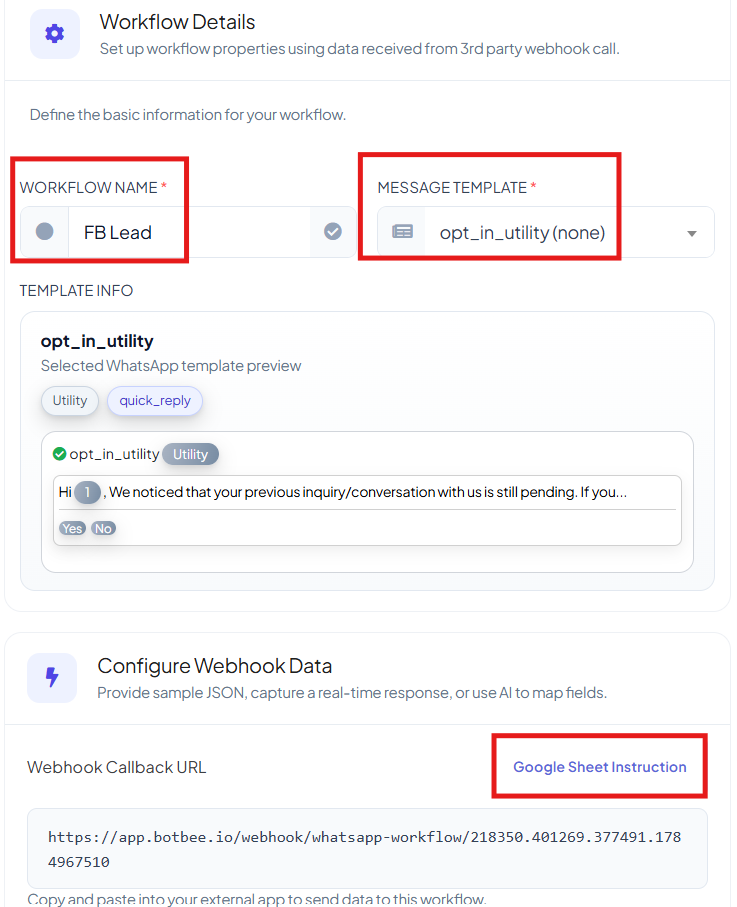Image resolution: width=737 pixels, height=907 pixels.
Task: Select the opt_in_utility (none) combo box
Action: coord(546,232)
